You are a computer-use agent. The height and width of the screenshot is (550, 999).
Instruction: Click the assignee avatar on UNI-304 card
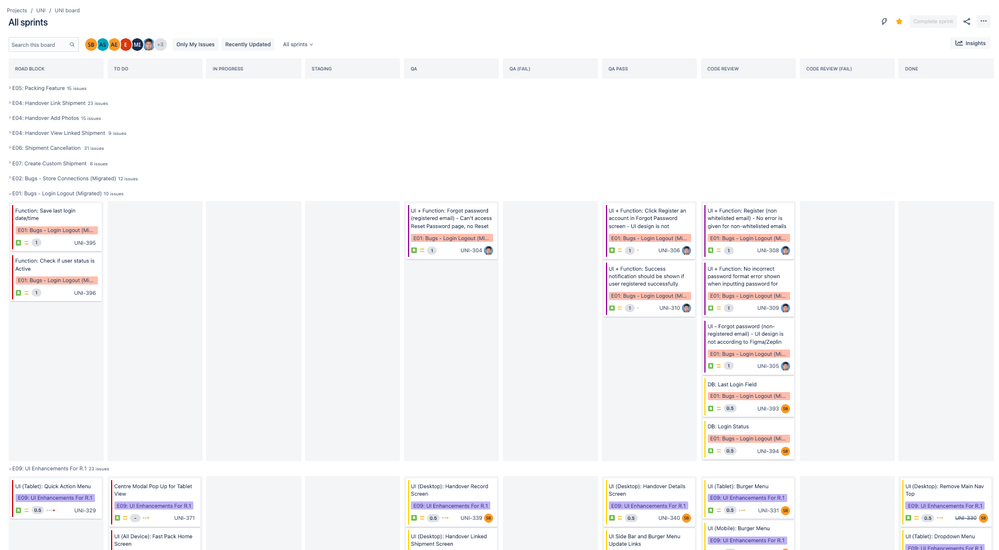pyautogui.click(x=489, y=250)
